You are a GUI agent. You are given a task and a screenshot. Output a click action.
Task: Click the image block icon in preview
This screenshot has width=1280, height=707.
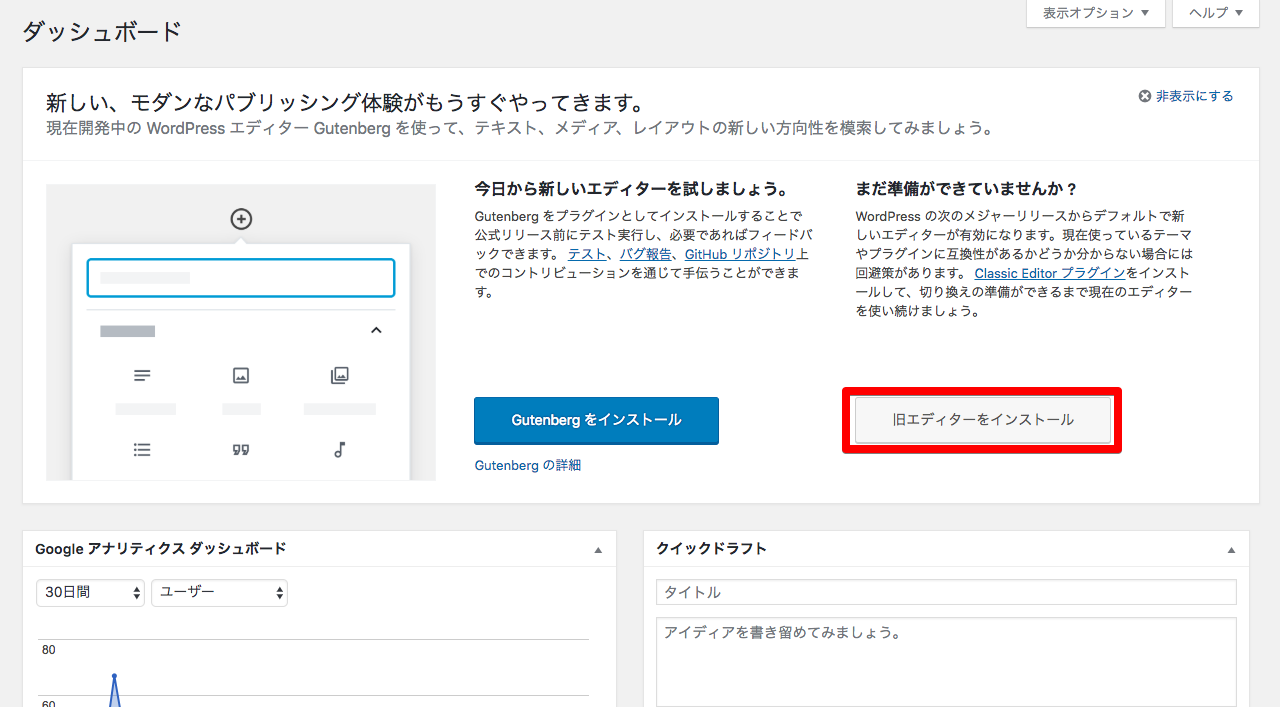coord(241,376)
